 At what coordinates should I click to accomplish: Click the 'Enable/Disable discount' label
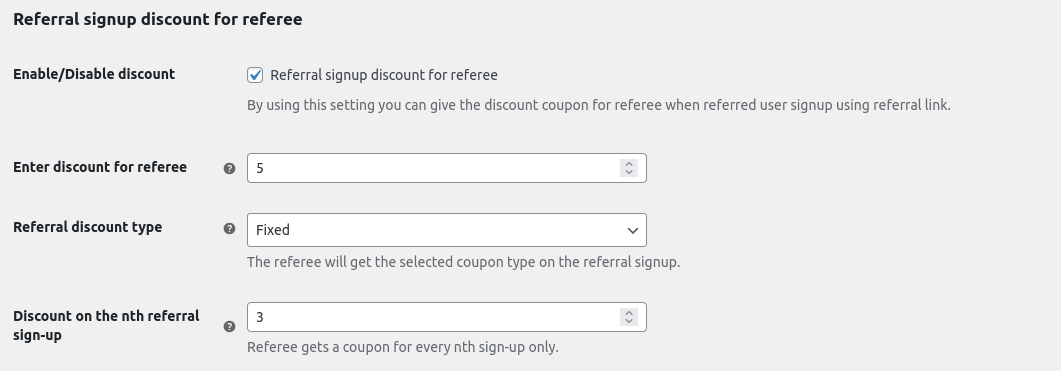click(94, 74)
